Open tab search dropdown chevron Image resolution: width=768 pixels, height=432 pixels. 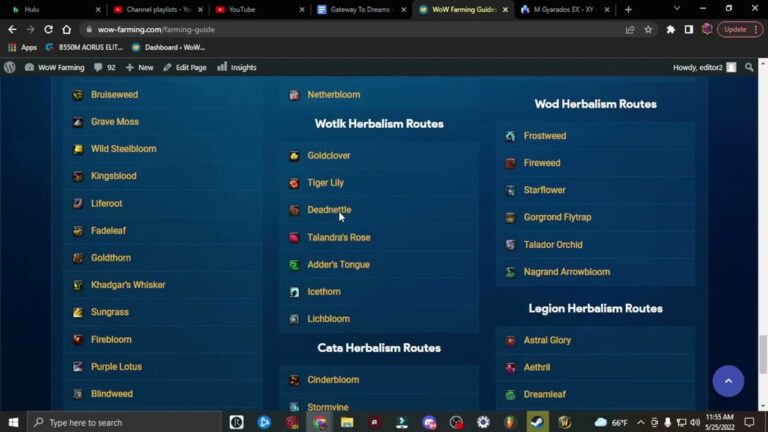677,8
